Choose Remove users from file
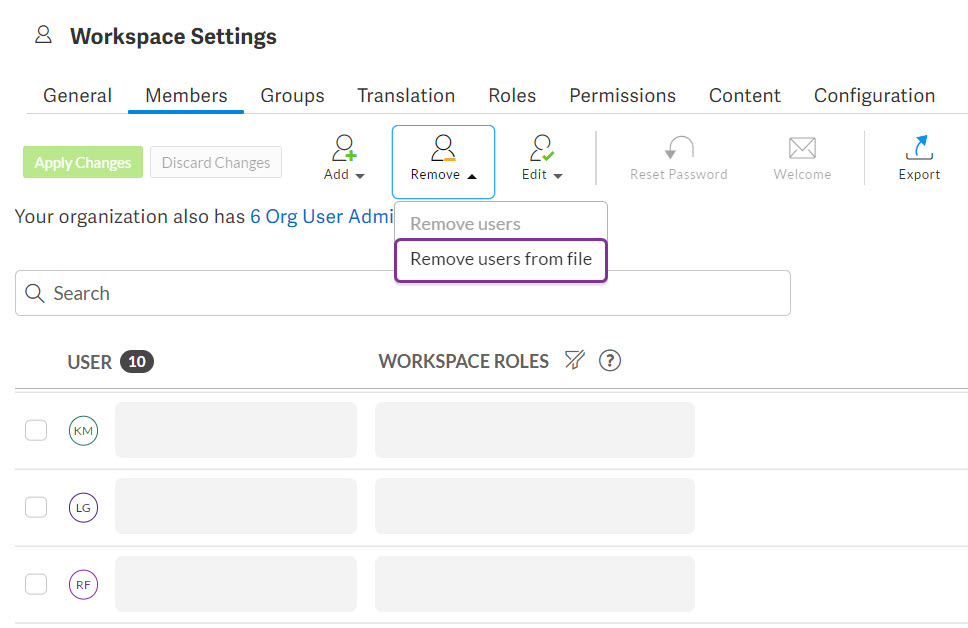This screenshot has height=628, width=968. 500,259
